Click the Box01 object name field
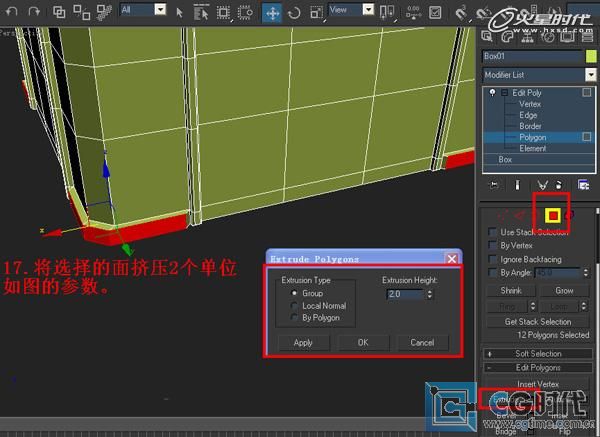Image resolution: width=600 pixels, height=437 pixels. tap(532, 56)
